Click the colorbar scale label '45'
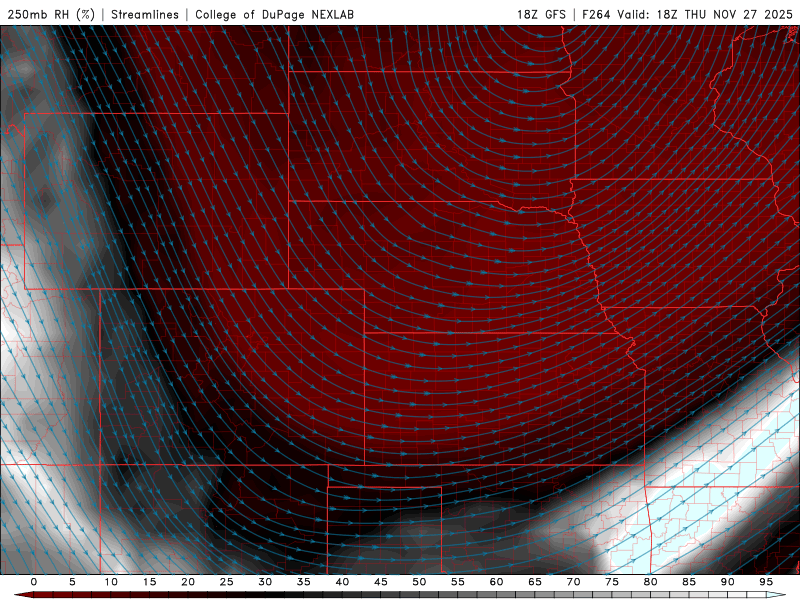Image resolution: width=800 pixels, height=600 pixels. [x=381, y=582]
